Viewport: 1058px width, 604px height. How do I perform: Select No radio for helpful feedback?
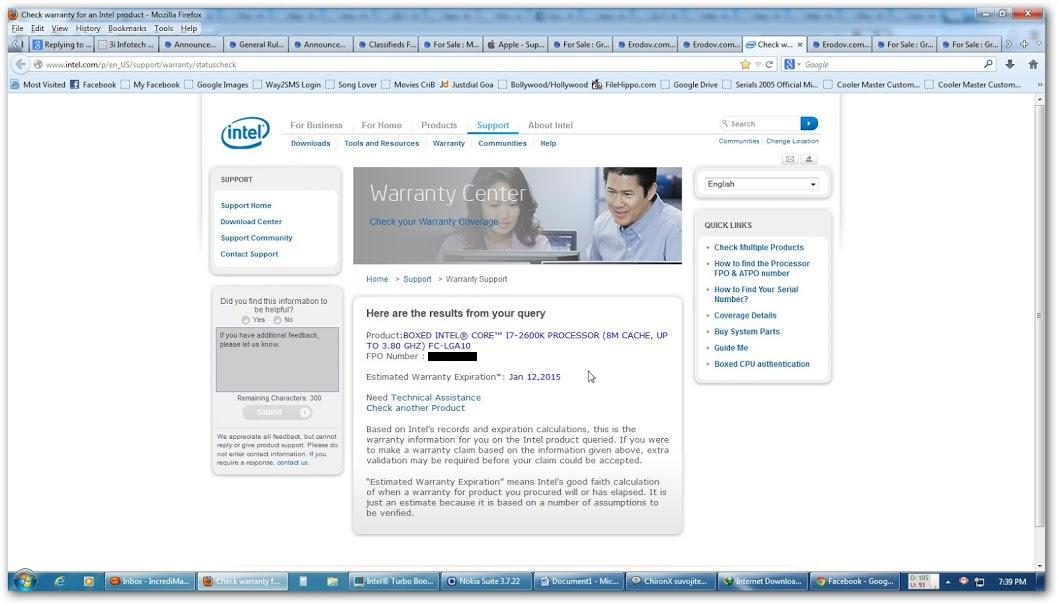click(x=277, y=320)
